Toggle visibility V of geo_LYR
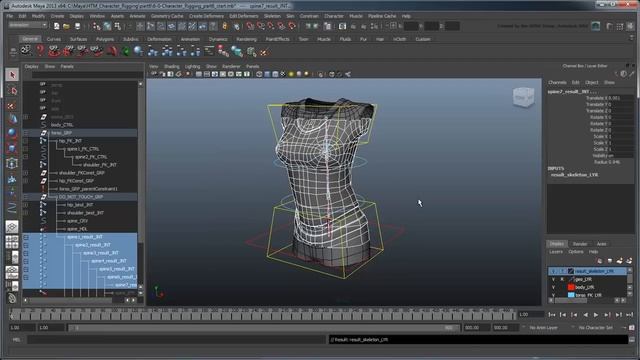Viewport: 640px width, 360px height. (x=553, y=279)
